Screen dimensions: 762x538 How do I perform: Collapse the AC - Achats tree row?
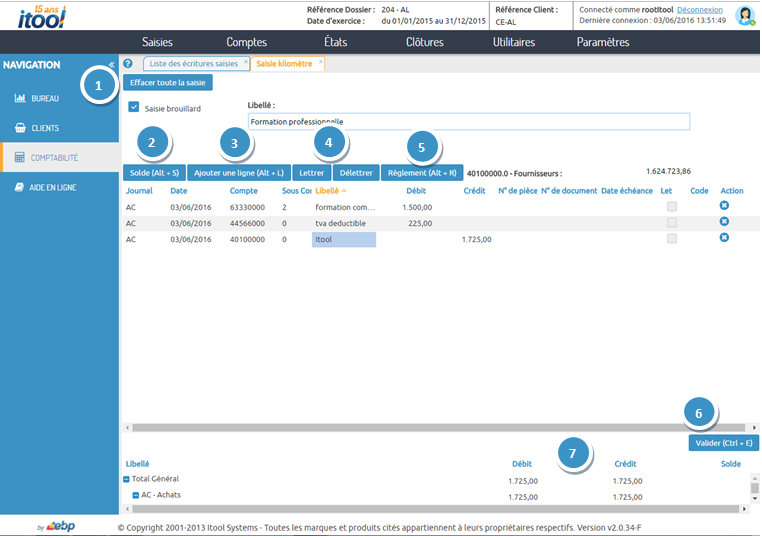coord(136,496)
